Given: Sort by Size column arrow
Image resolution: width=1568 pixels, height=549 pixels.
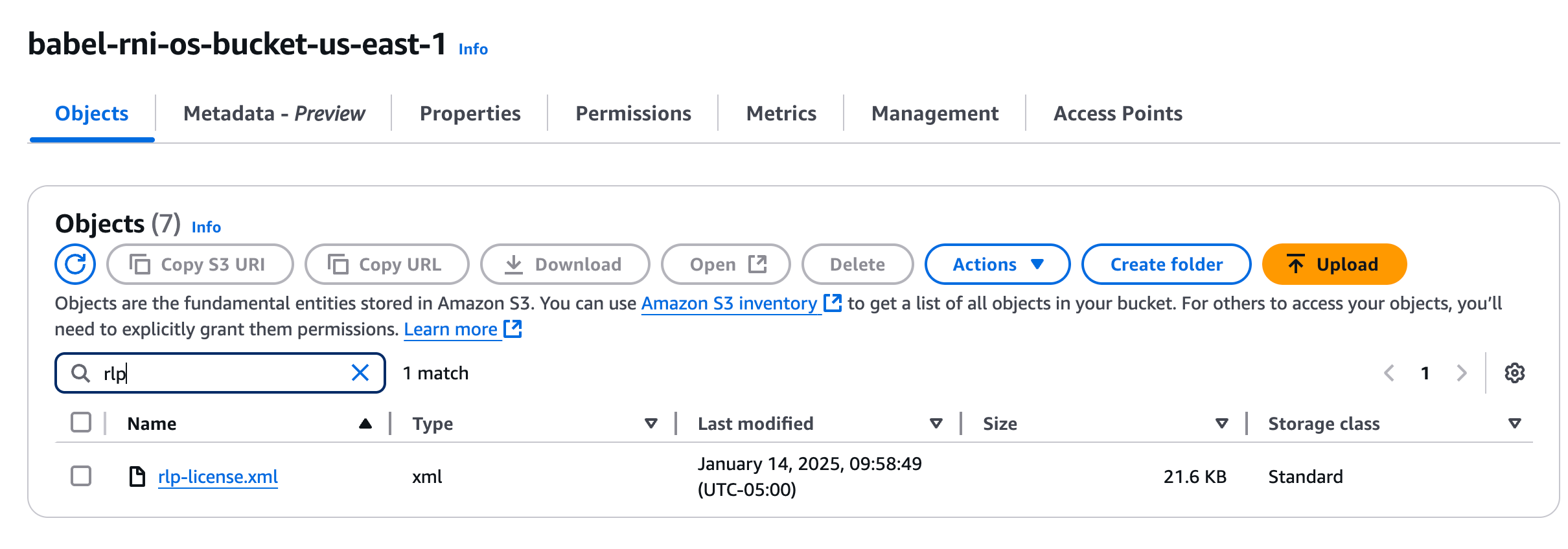Looking at the screenshot, I should point(1222,423).
